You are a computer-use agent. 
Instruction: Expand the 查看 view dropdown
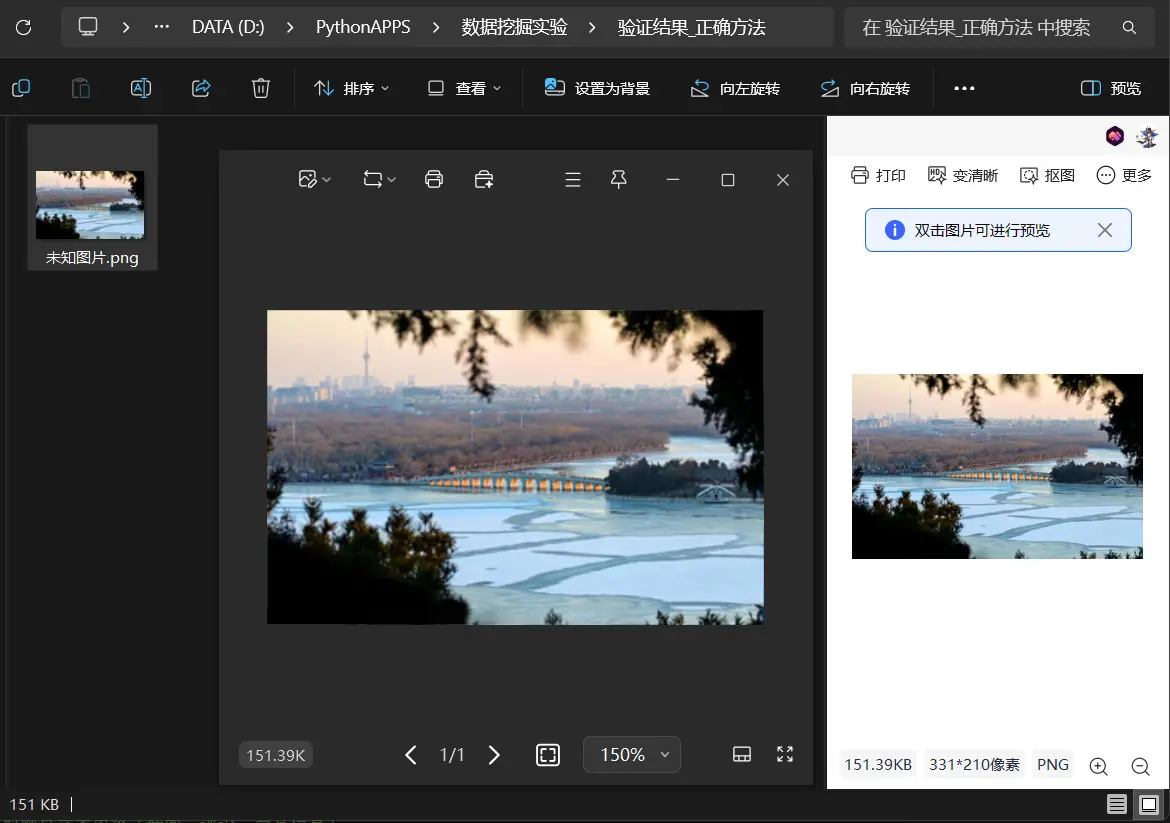464,88
